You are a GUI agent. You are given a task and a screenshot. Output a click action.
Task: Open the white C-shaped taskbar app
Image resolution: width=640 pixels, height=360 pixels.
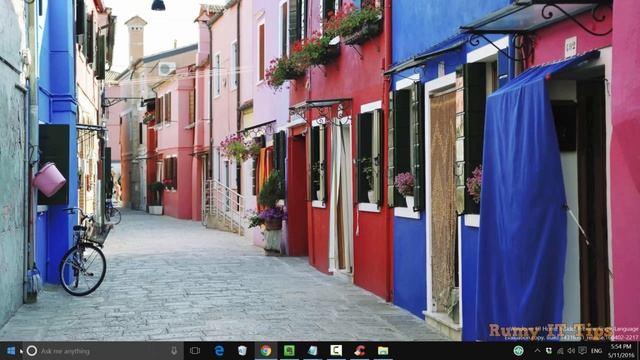(x=336, y=351)
